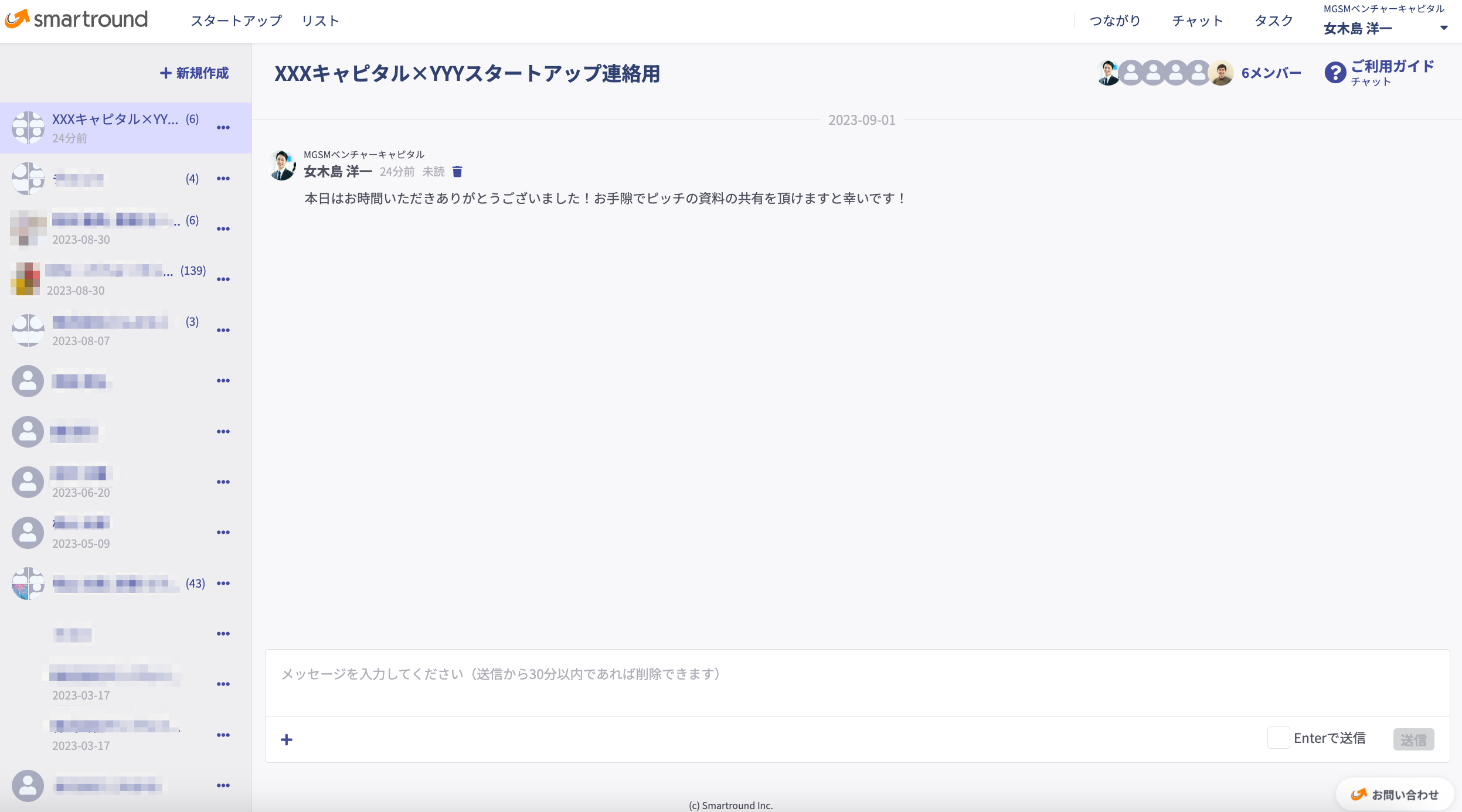The height and width of the screenshot is (812, 1462).
Task: Click 新規作成 to create chat
Action: (195, 73)
